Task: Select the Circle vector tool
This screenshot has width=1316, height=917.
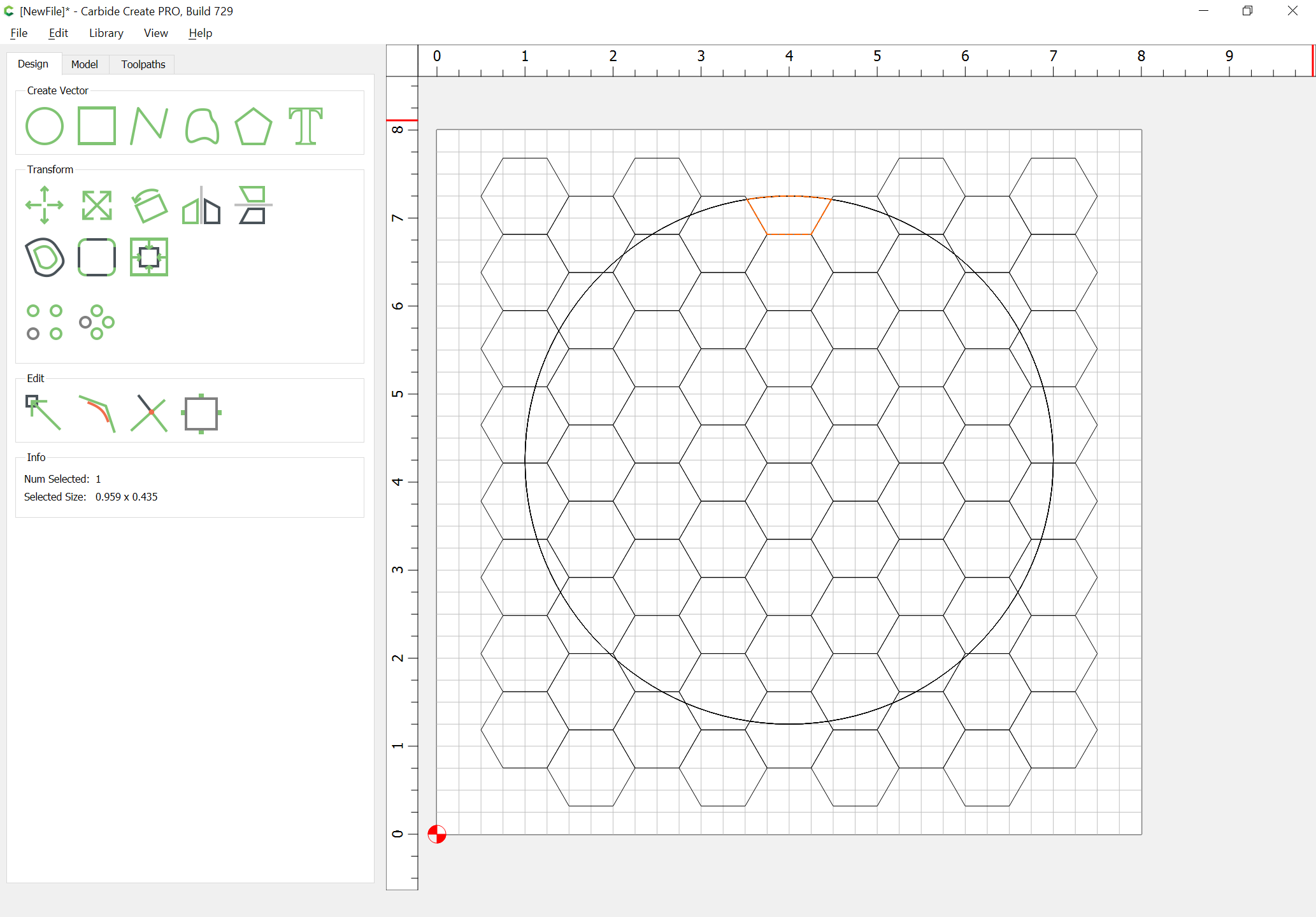Action: click(44, 126)
